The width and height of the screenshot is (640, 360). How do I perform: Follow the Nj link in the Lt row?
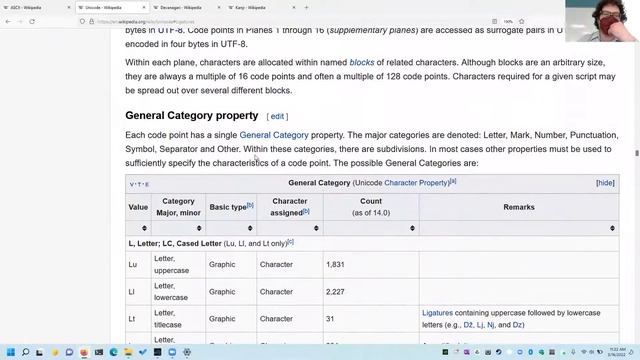491,325
